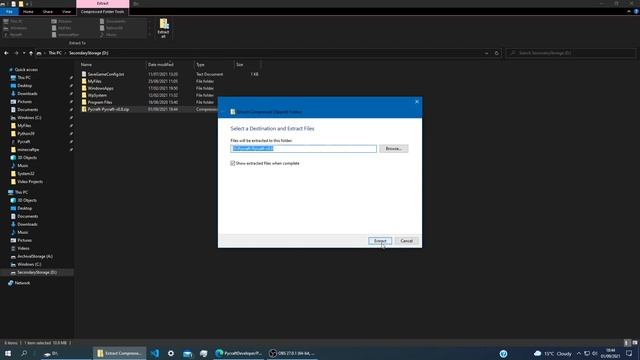Click This PC in the address breadcrumb
The image size is (640, 360).
pos(55,53)
